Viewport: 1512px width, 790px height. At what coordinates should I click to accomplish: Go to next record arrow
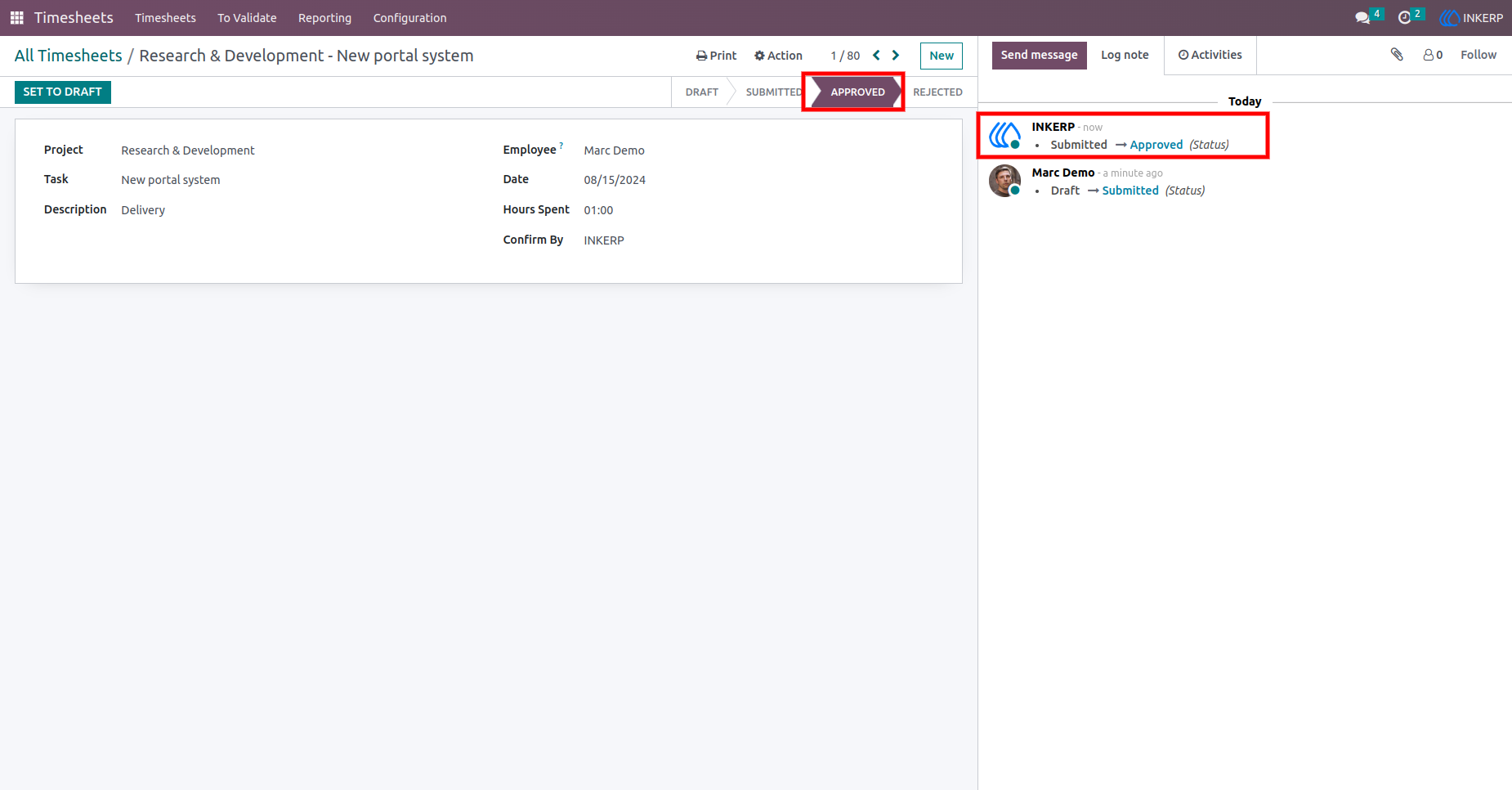click(x=896, y=56)
